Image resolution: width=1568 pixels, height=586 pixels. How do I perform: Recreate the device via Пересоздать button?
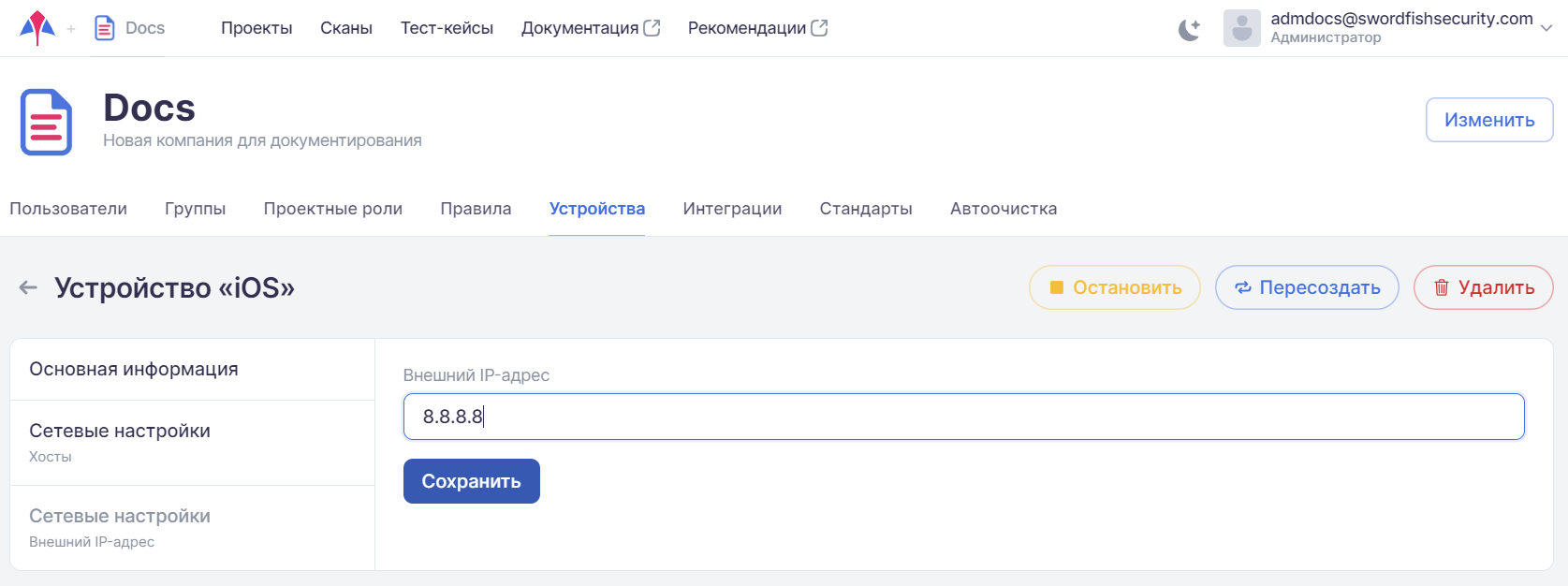pyautogui.click(x=1307, y=287)
